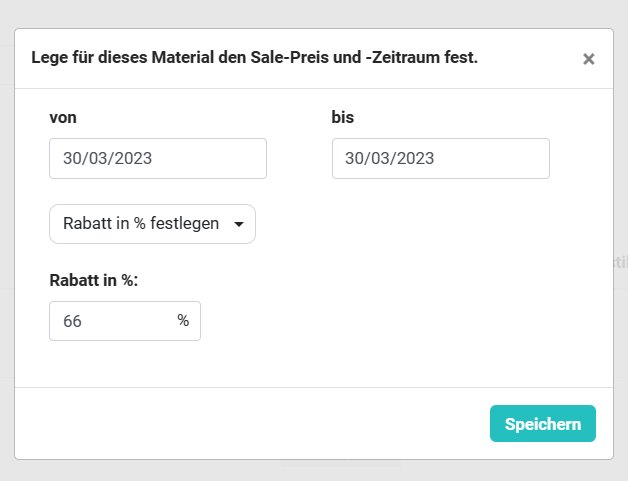Click the dialog heading about Sale-Preis und -Zeitraum

(255, 57)
